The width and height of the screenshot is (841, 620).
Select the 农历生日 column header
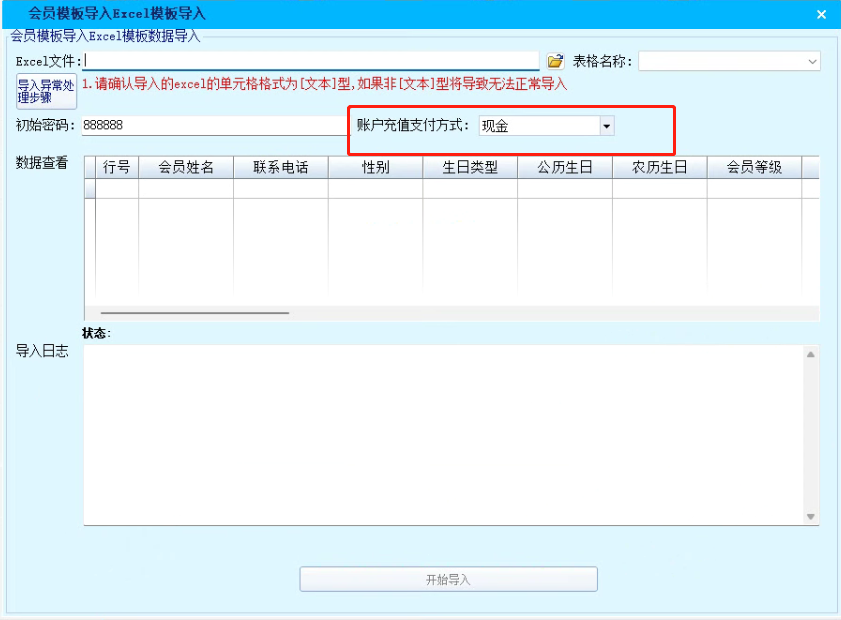point(660,167)
